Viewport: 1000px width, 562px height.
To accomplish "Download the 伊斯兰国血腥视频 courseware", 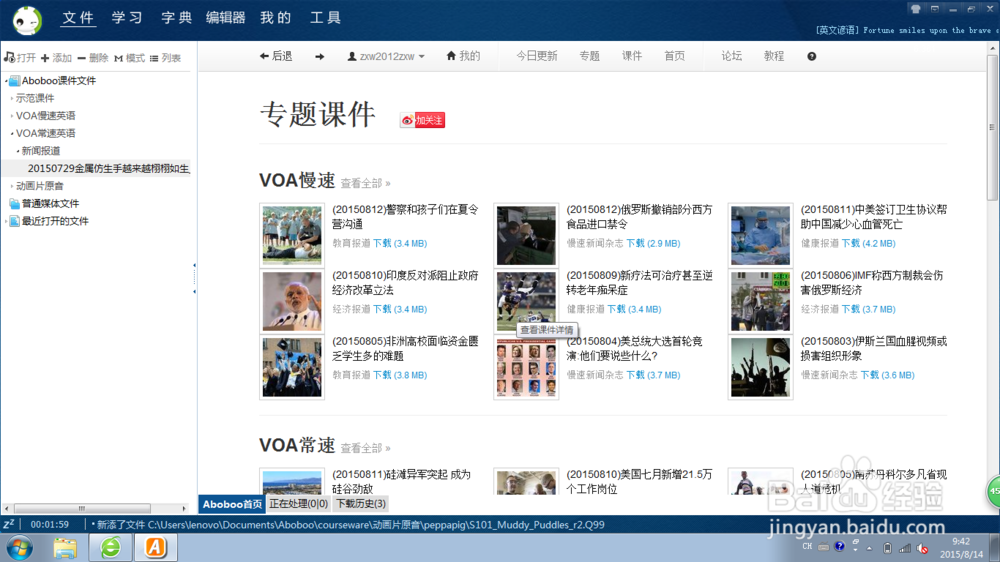I will (888, 375).
